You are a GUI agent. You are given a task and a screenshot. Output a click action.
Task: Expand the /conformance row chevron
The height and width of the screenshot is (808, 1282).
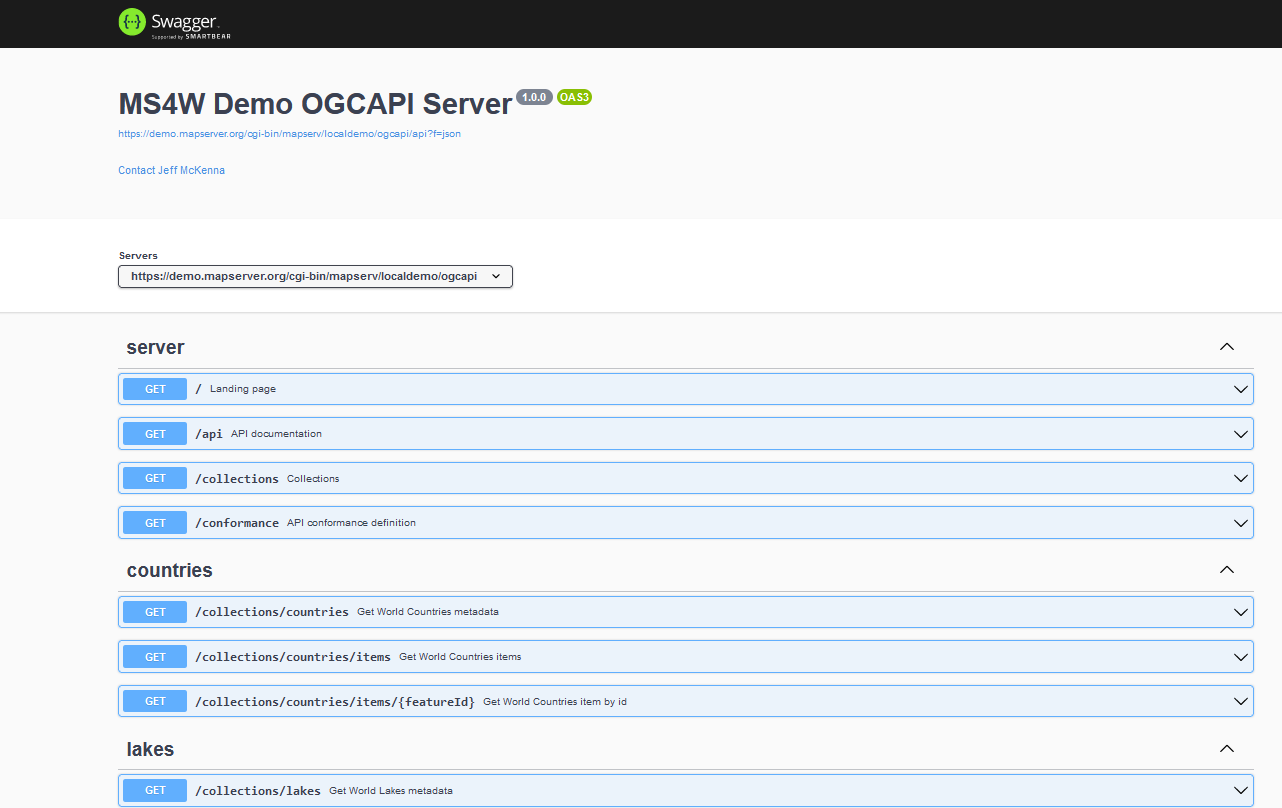(x=1241, y=523)
